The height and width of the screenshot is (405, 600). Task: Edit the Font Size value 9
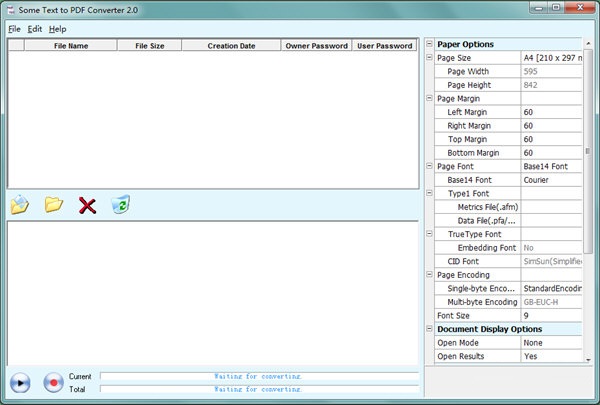[x=551, y=316]
